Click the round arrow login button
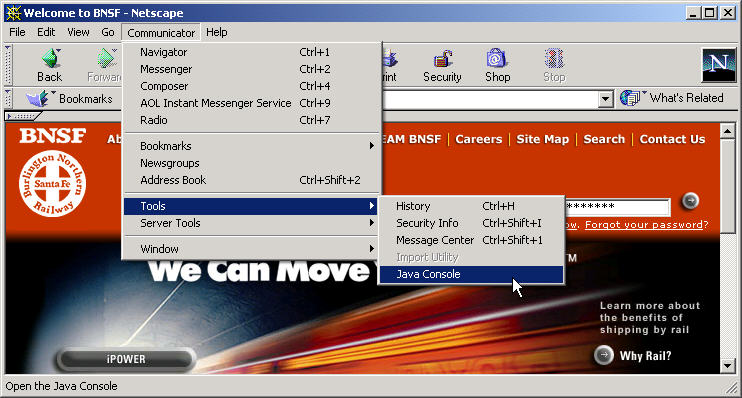This screenshot has height=398, width=742. (x=690, y=201)
